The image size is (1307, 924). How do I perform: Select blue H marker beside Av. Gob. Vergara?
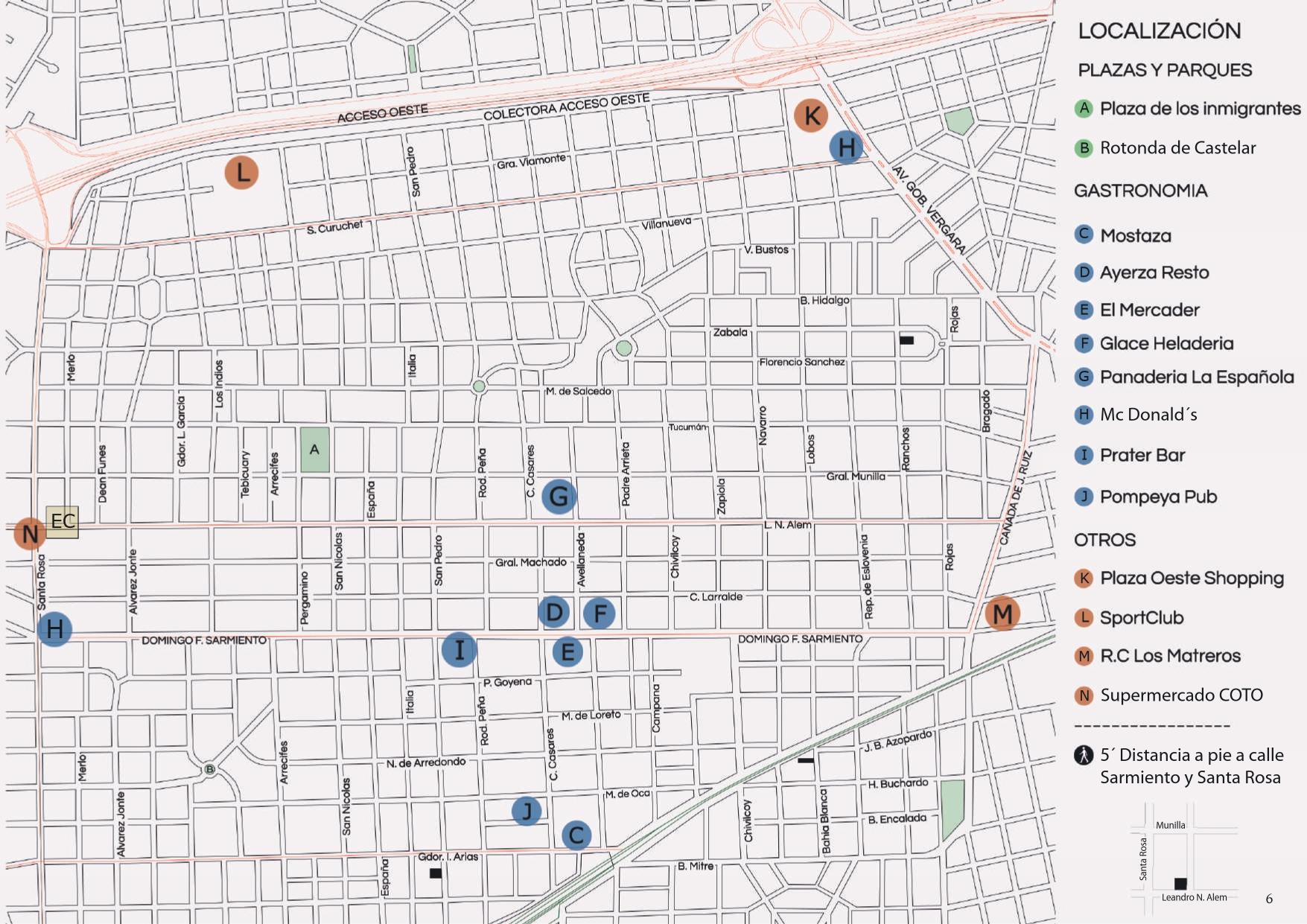pyautogui.click(x=847, y=147)
